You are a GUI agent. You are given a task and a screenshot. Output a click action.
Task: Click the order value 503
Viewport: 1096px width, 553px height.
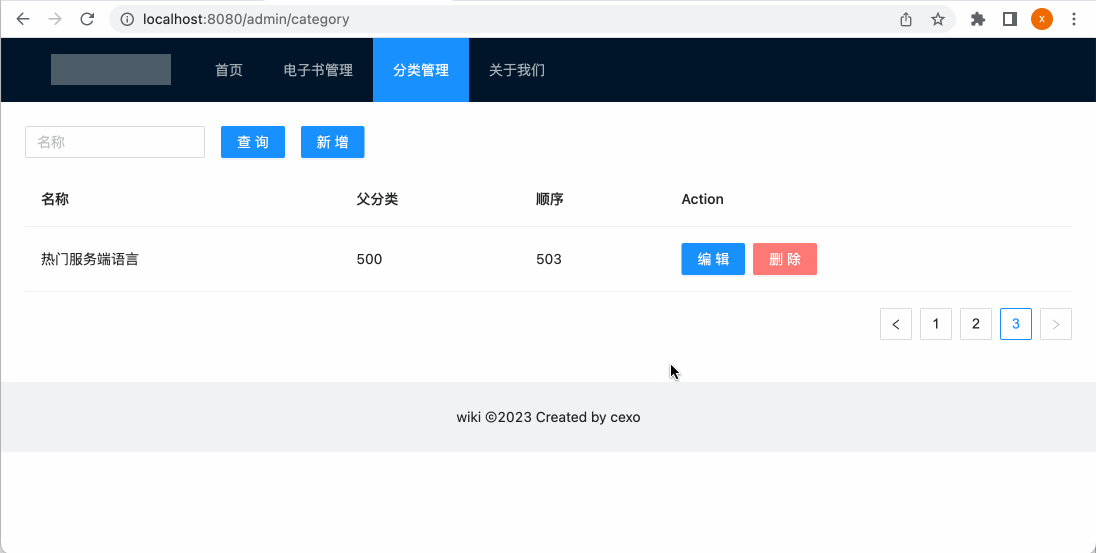point(549,259)
